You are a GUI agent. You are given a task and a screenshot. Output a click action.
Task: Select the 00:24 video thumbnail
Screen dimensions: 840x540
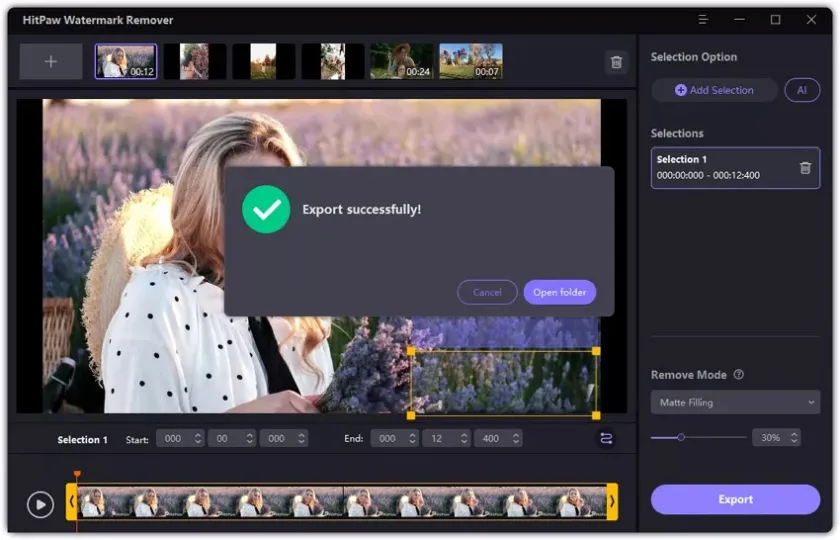click(x=401, y=62)
